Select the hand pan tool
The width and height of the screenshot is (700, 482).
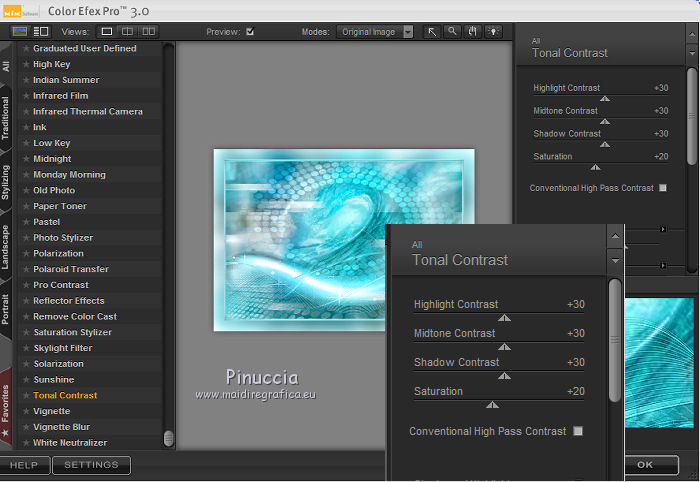click(x=473, y=32)
